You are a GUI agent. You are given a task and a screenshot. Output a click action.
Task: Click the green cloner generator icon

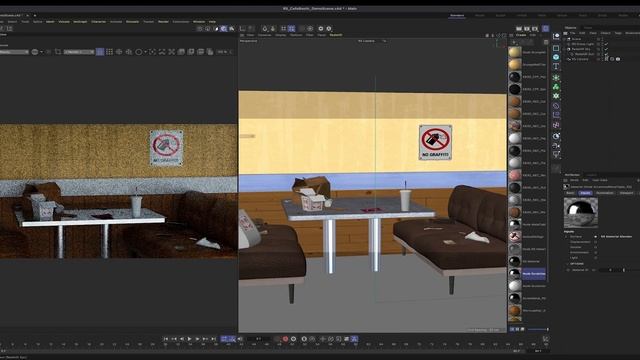tap(556, 87)
